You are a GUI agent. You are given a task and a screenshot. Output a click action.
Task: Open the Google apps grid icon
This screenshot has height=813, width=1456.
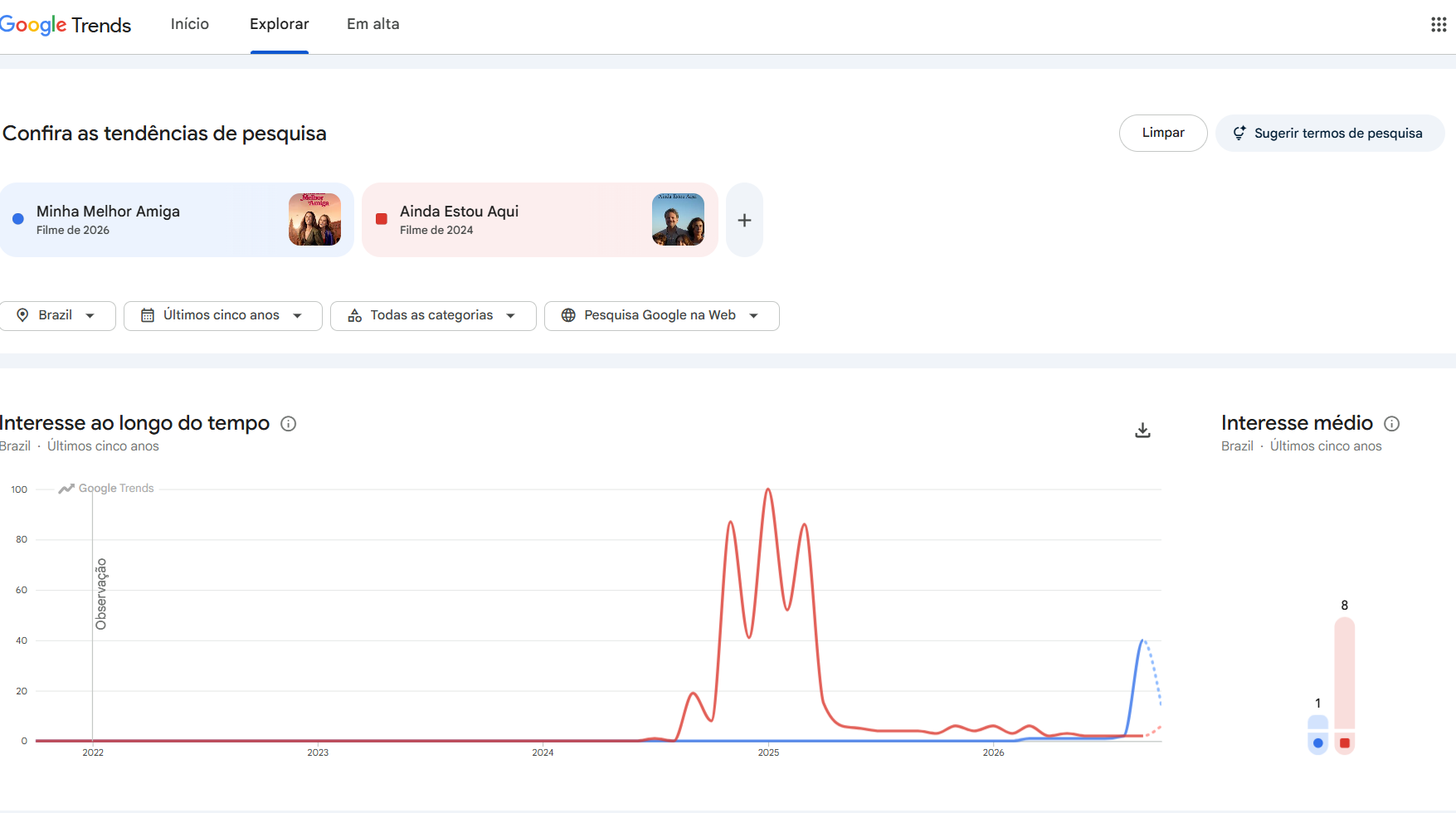coord(1439,25)
